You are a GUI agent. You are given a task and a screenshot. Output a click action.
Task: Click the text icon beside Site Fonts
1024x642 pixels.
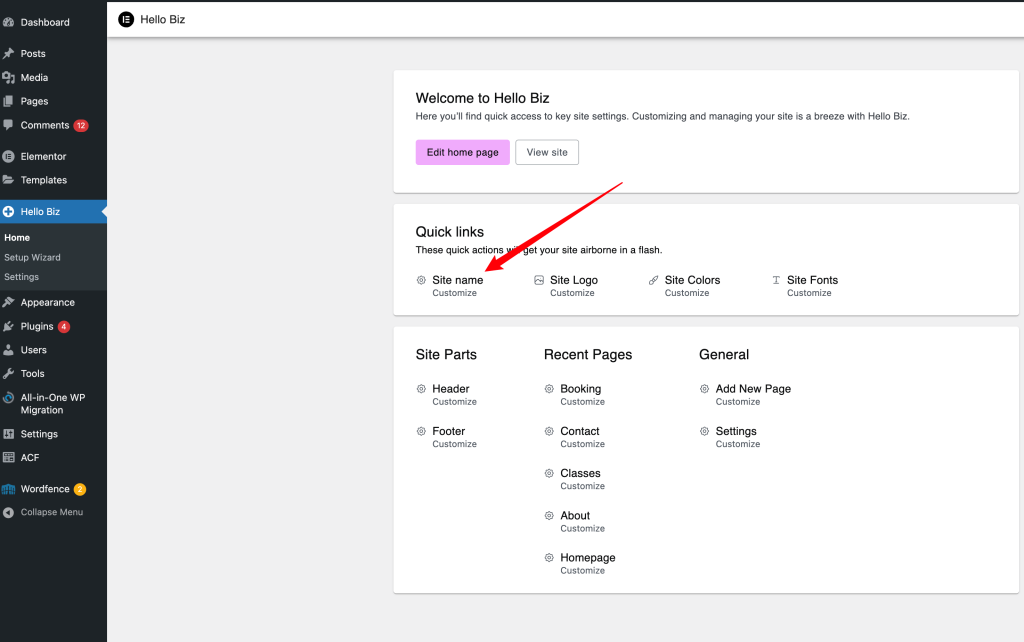tap(776, 280)
